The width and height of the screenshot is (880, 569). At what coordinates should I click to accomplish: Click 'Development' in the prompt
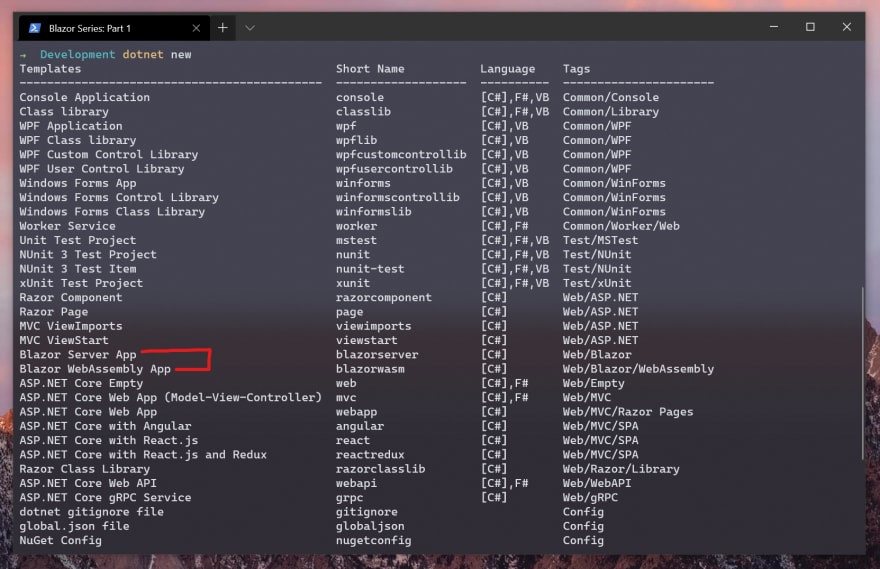[x=77, y=54]
